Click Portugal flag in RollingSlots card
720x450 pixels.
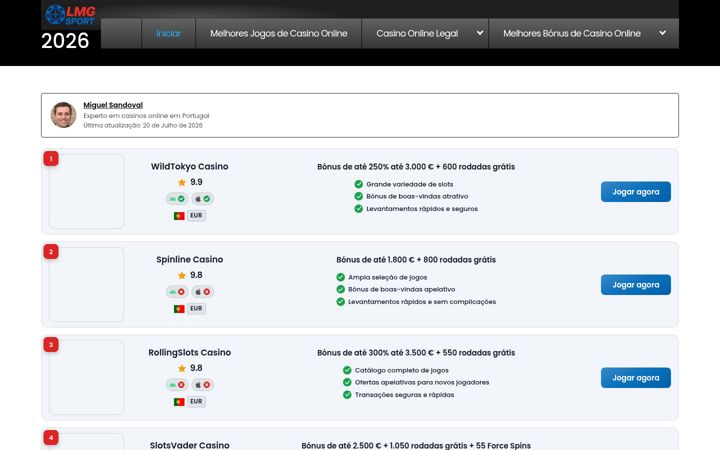[179, 402]
